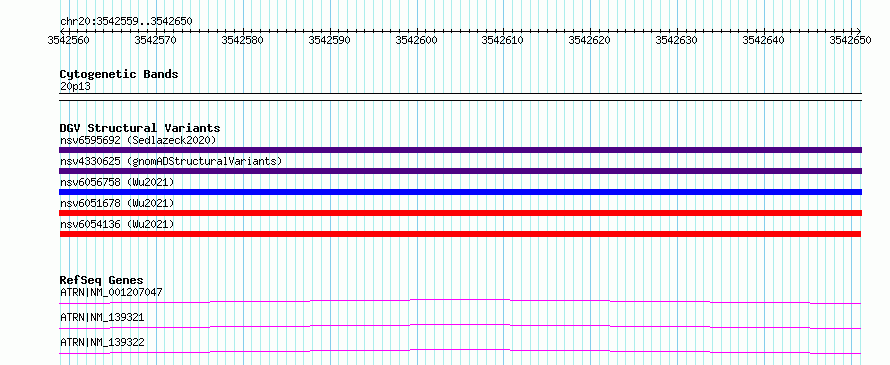Click ruler tick label 3542590
This screenshot has height=365, width=890.
(330, 40)
